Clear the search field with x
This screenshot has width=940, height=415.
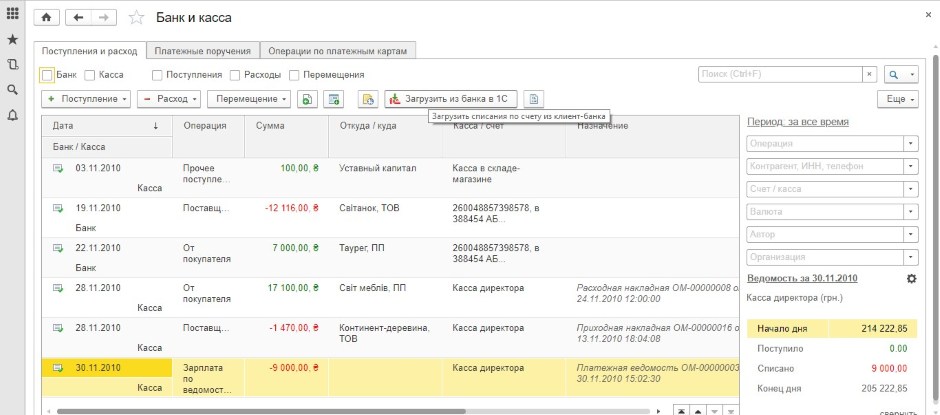point(870,74)
